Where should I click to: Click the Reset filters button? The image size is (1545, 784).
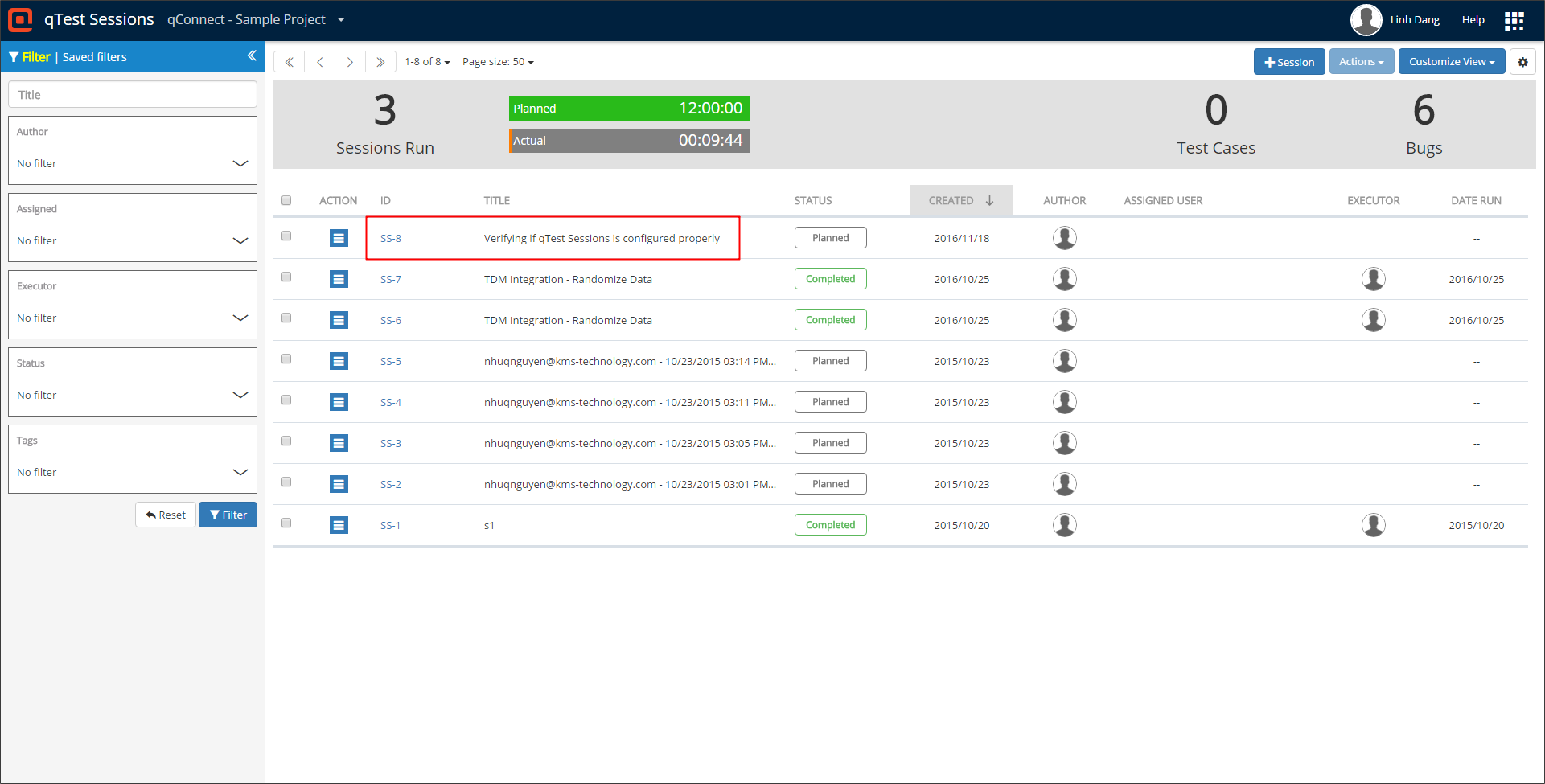click(x=166, y=515)
